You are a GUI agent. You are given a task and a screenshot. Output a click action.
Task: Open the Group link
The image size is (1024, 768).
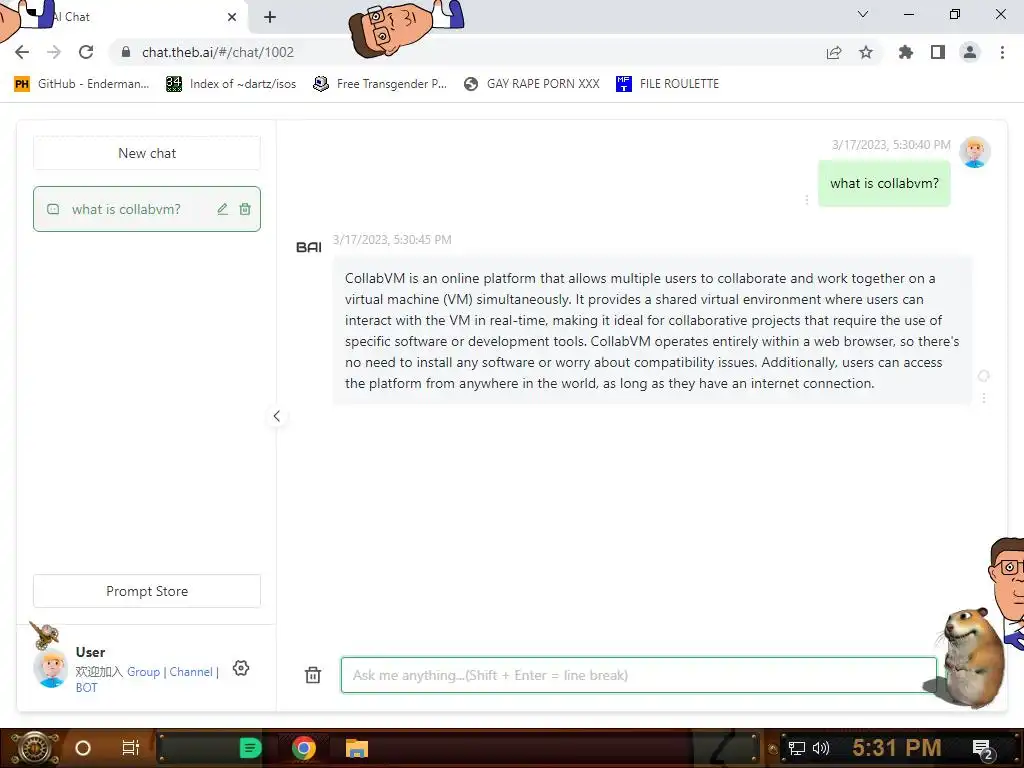coord(143,671)
